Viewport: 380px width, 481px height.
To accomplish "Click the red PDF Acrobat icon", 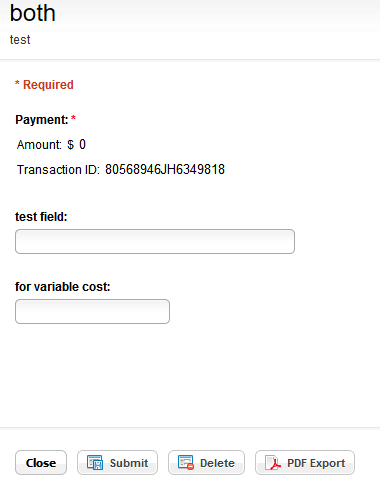I will coord(273,463).
